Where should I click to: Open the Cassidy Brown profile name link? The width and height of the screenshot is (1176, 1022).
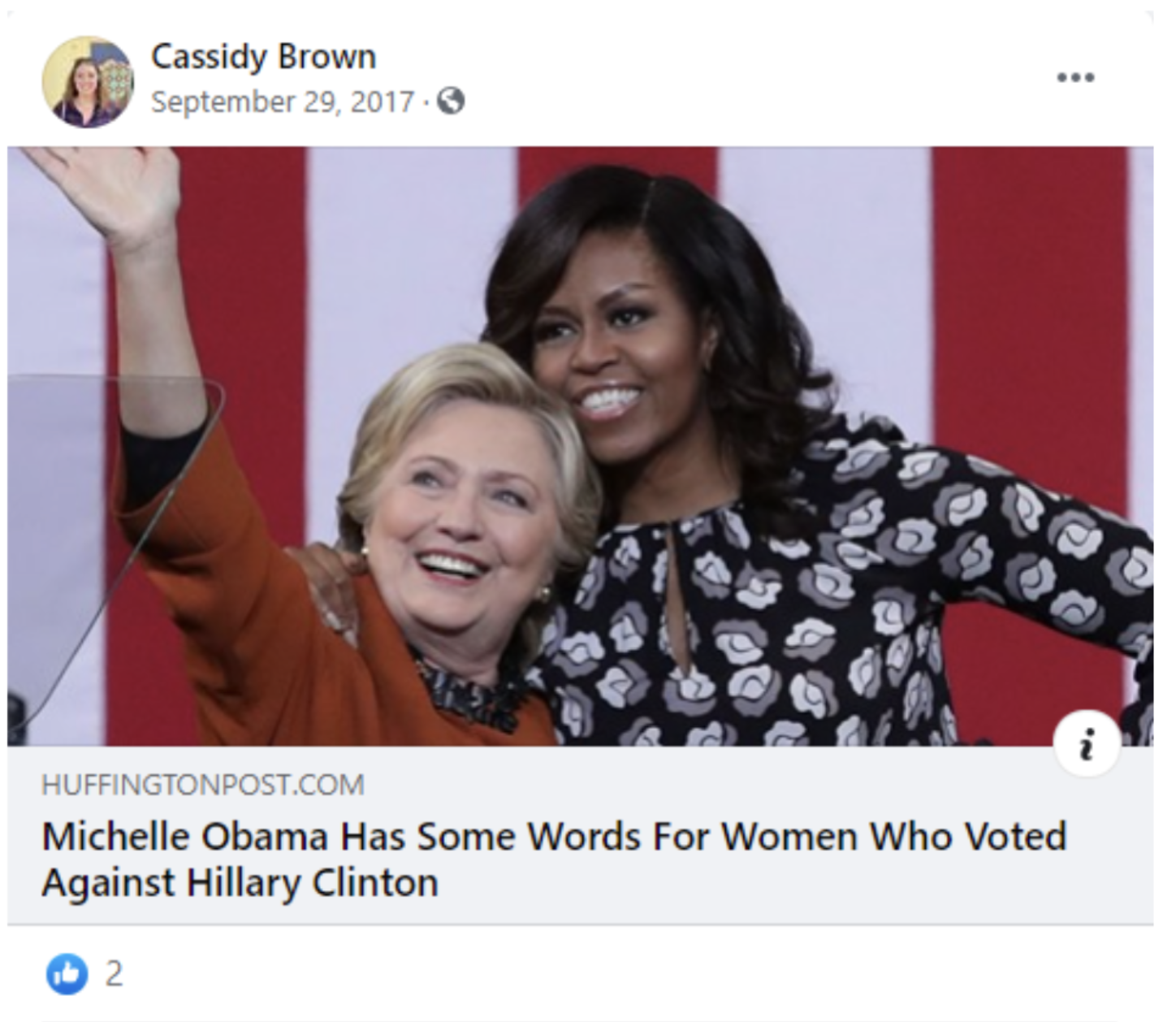[263, 57]
